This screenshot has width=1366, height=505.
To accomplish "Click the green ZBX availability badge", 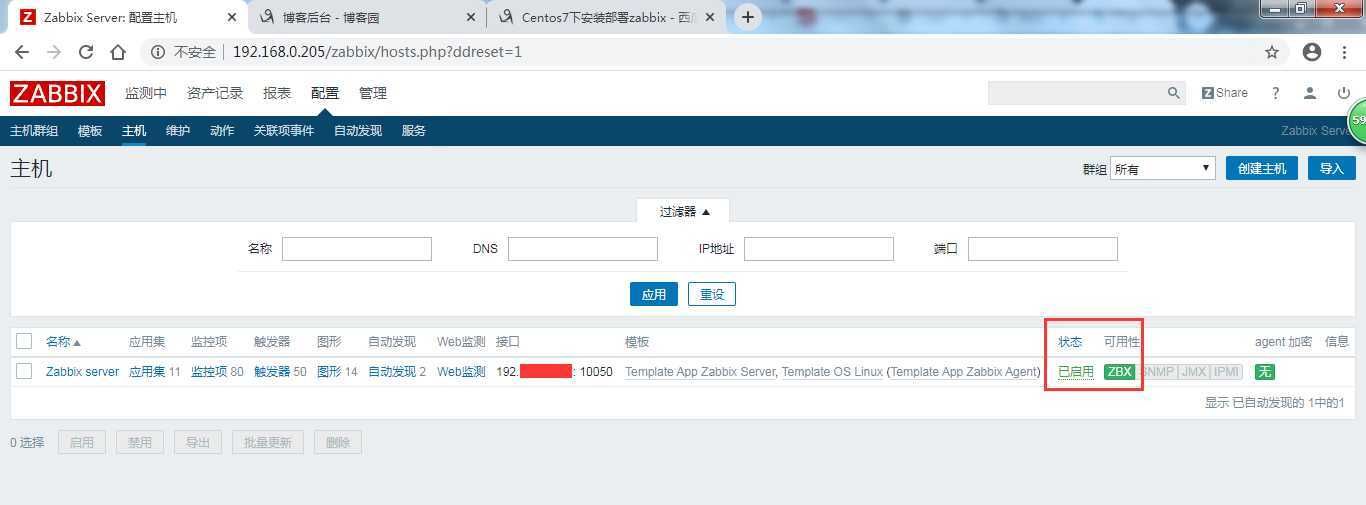I will [1119, 372].
